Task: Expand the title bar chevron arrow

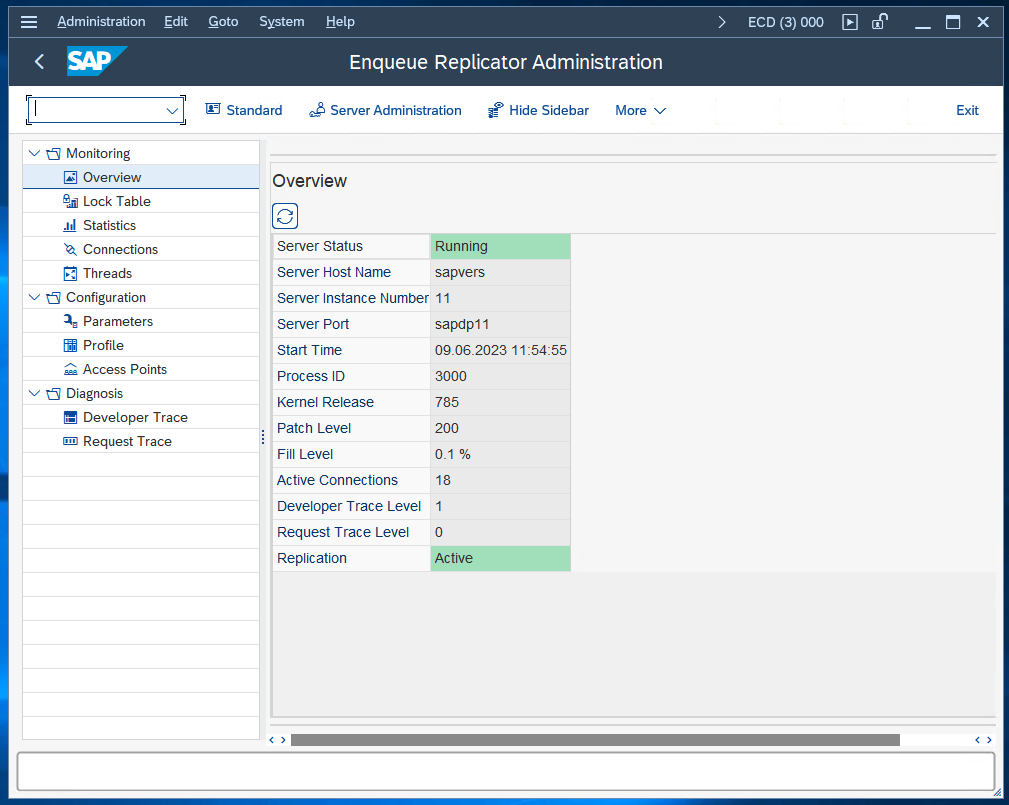Action: 721,23
